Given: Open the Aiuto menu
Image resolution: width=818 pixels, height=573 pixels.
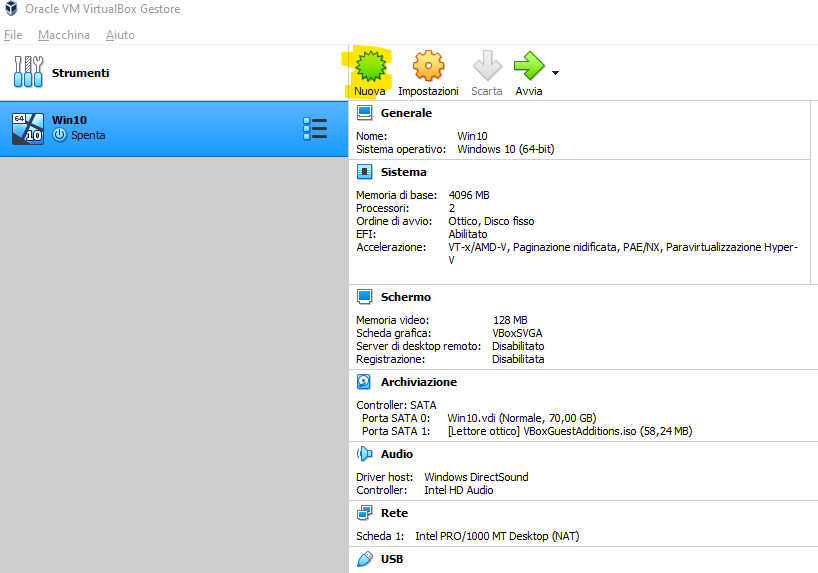Looking at the screenshot, I should tap(120, 35).
